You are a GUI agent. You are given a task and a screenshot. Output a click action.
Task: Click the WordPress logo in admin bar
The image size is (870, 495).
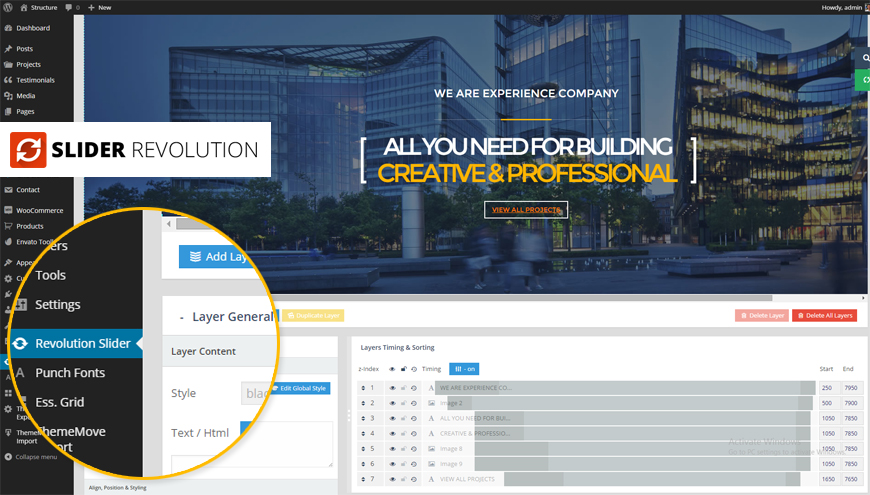[x=8, y=7]
